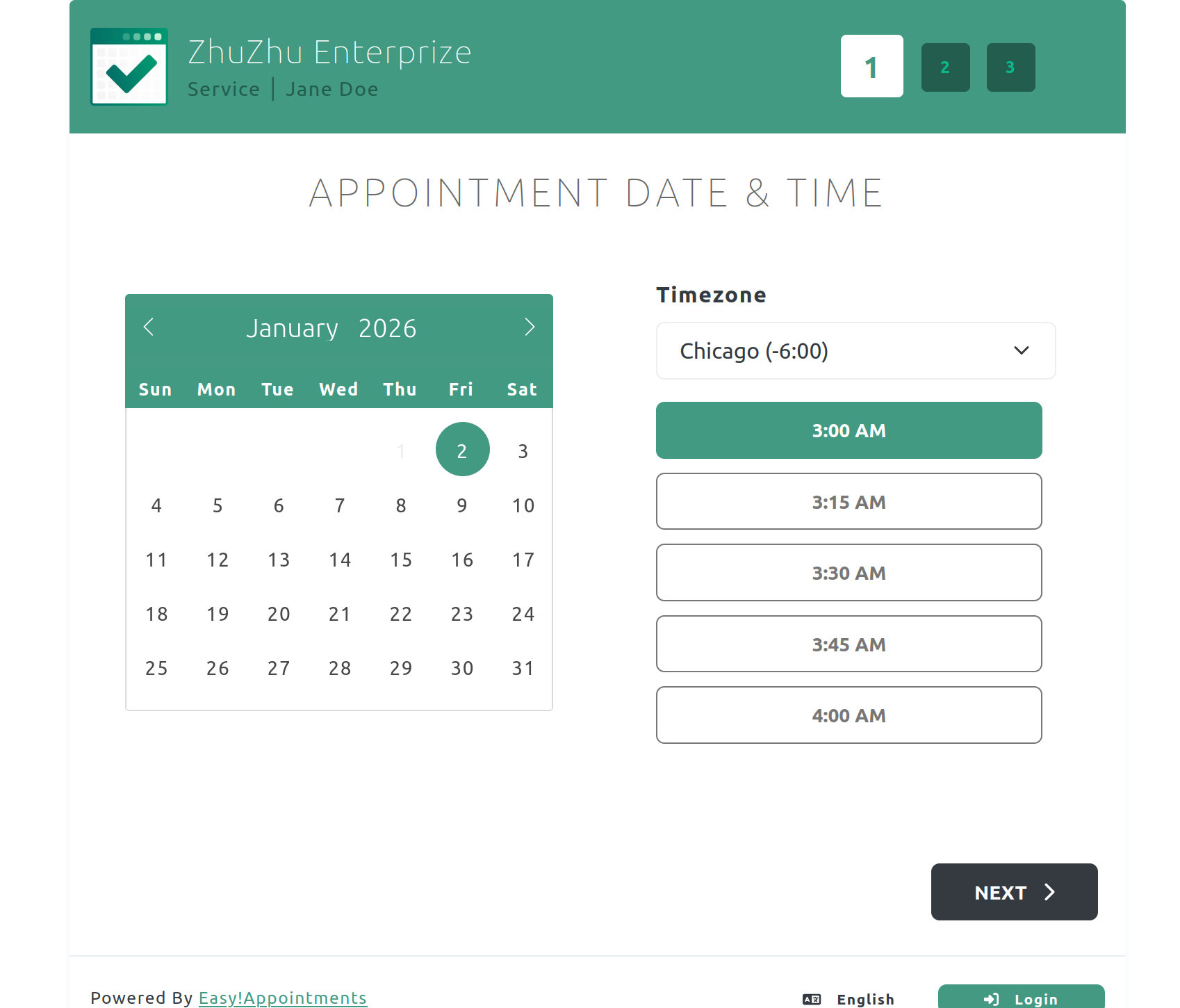Jump to wizard step 2
This screenshot has height=1008, width=1180.
pos(945,67)
